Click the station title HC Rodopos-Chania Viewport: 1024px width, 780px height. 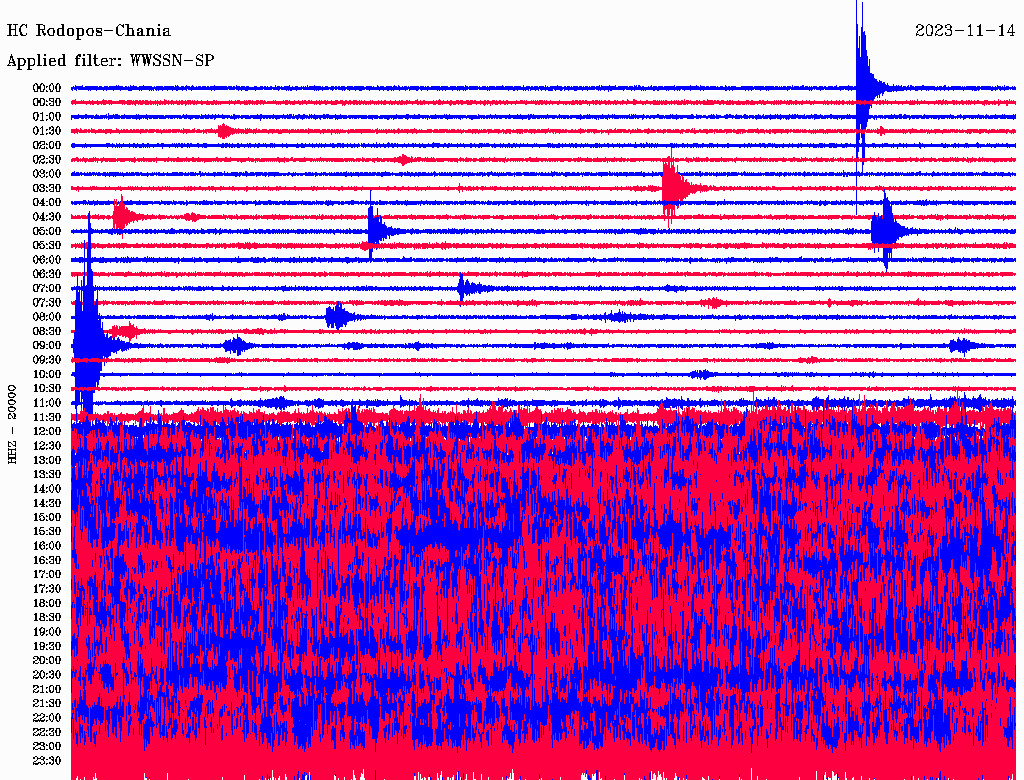tap(89, 31)
